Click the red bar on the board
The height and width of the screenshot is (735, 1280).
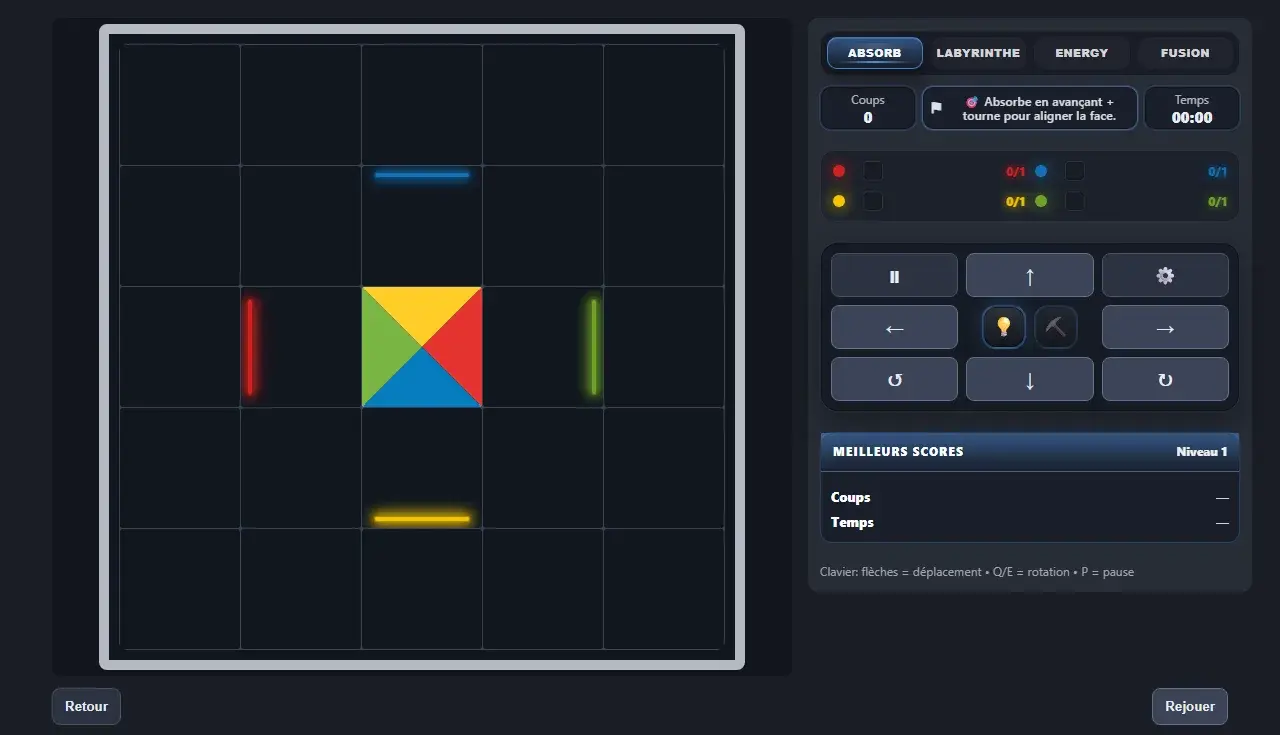pos(250,347)
